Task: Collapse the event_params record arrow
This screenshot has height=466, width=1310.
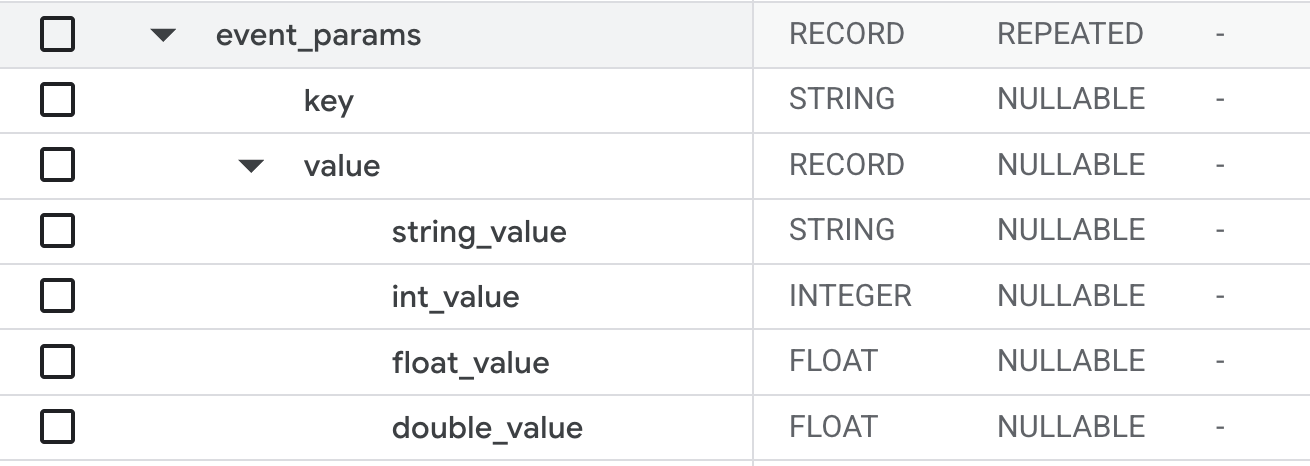Action: point(163,36)
